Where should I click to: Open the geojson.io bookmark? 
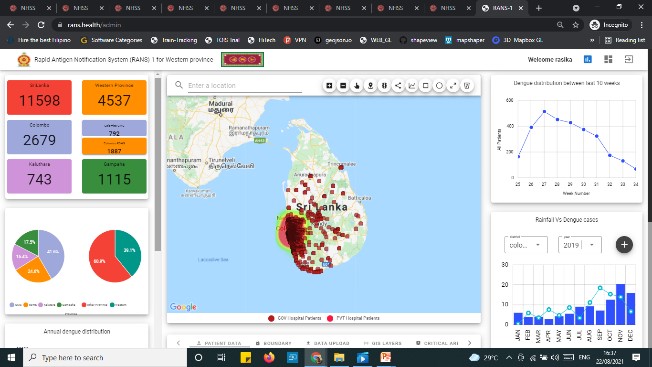point(333,40)
